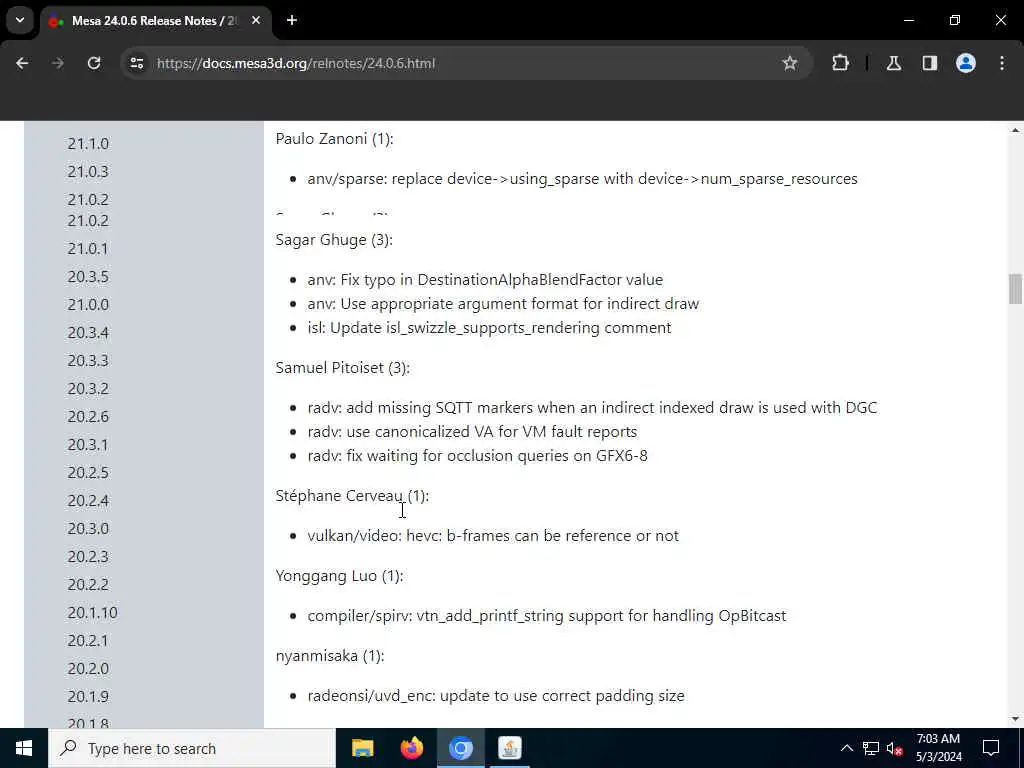
Task: Open Chrome three-dot menu
Action: point(1002,63)
